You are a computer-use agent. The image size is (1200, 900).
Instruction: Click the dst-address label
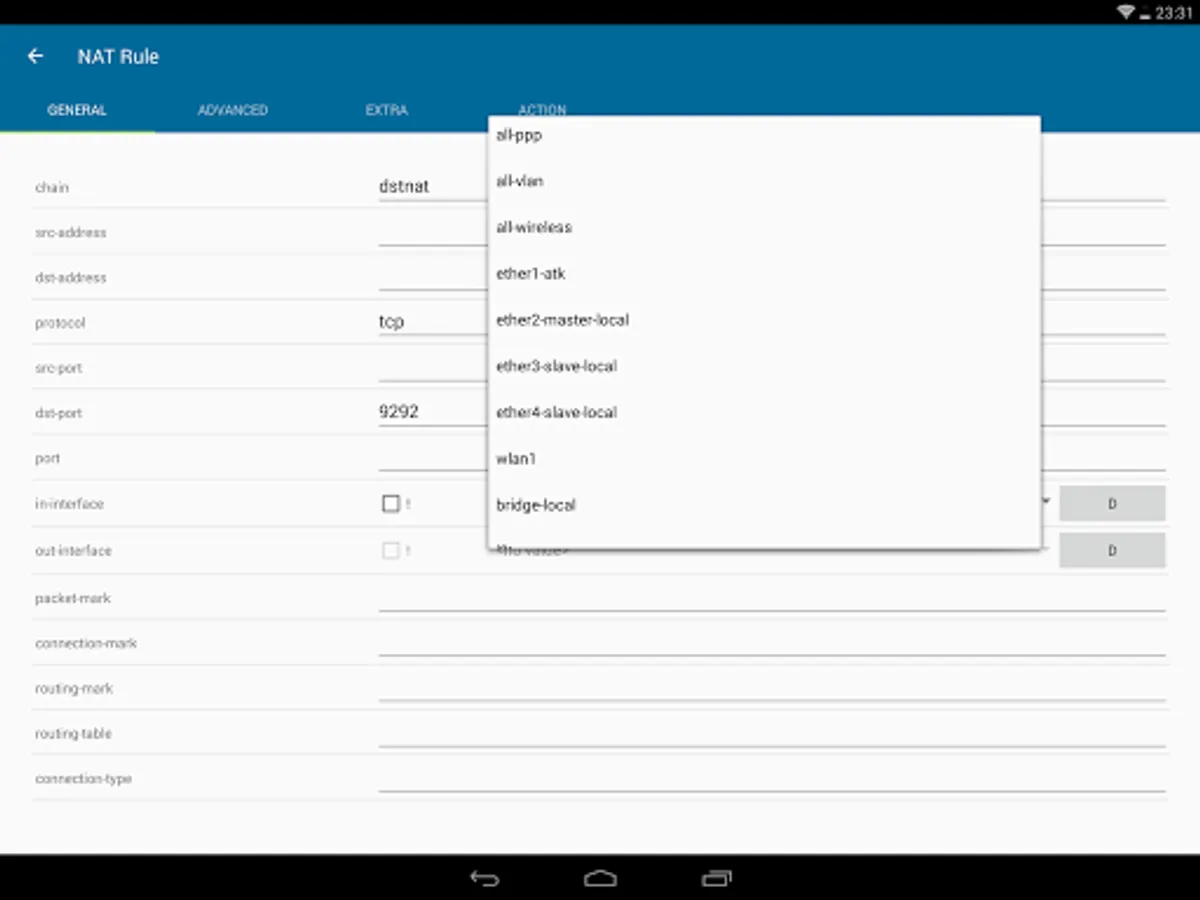(70, 277)
